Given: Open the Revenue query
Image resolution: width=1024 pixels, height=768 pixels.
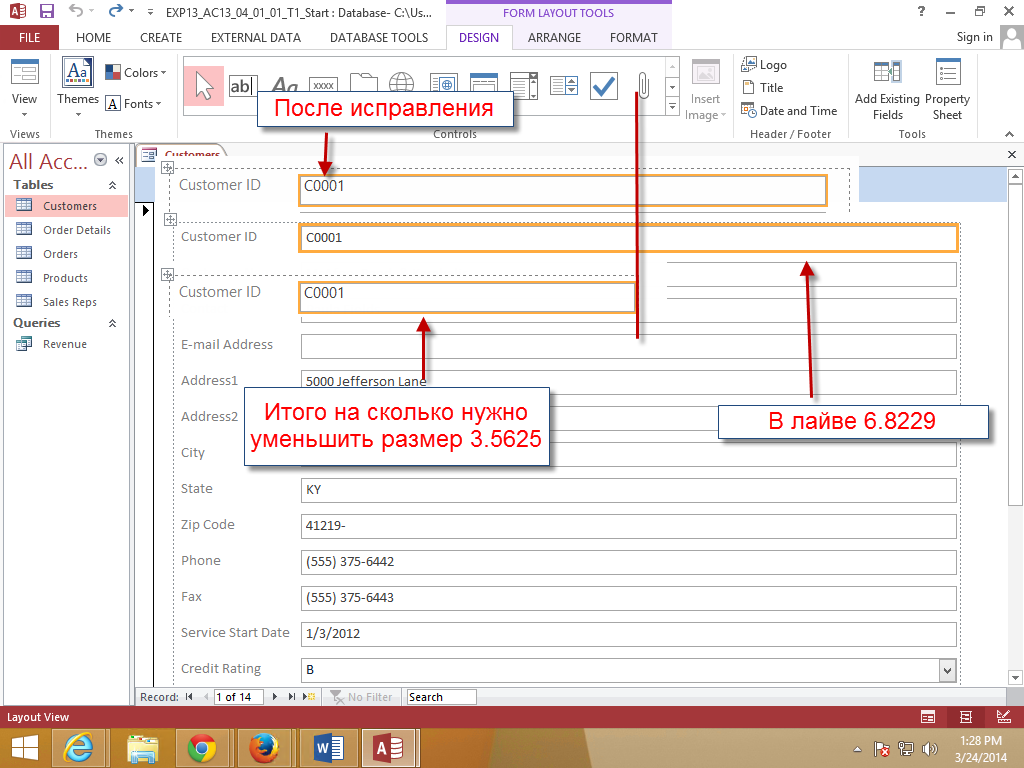Looking at the screenshot, I should [67, 344].
